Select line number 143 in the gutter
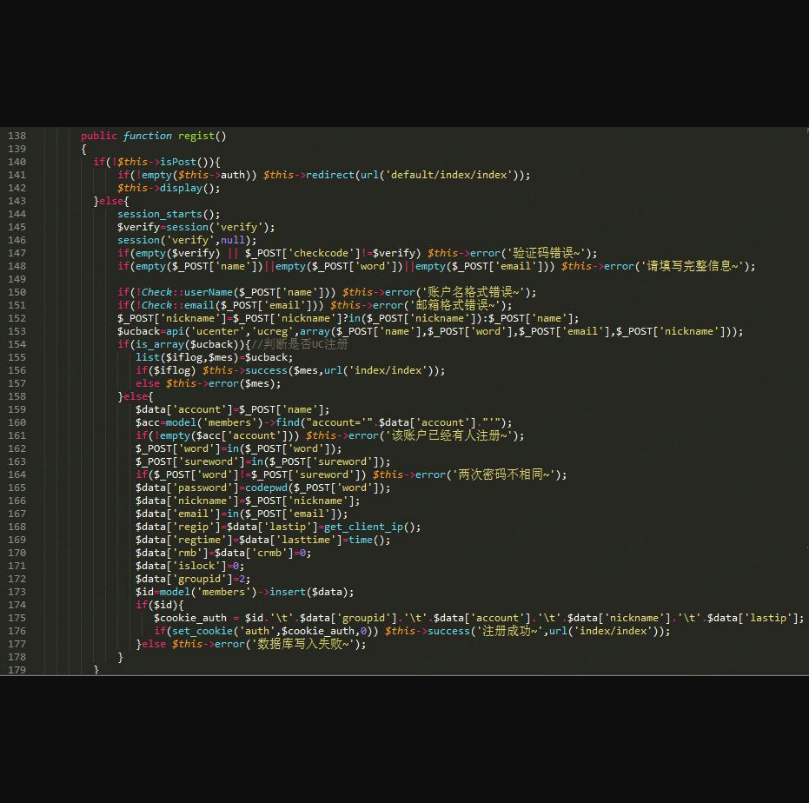This screenshot has width=809, height=803. (17, 201)
